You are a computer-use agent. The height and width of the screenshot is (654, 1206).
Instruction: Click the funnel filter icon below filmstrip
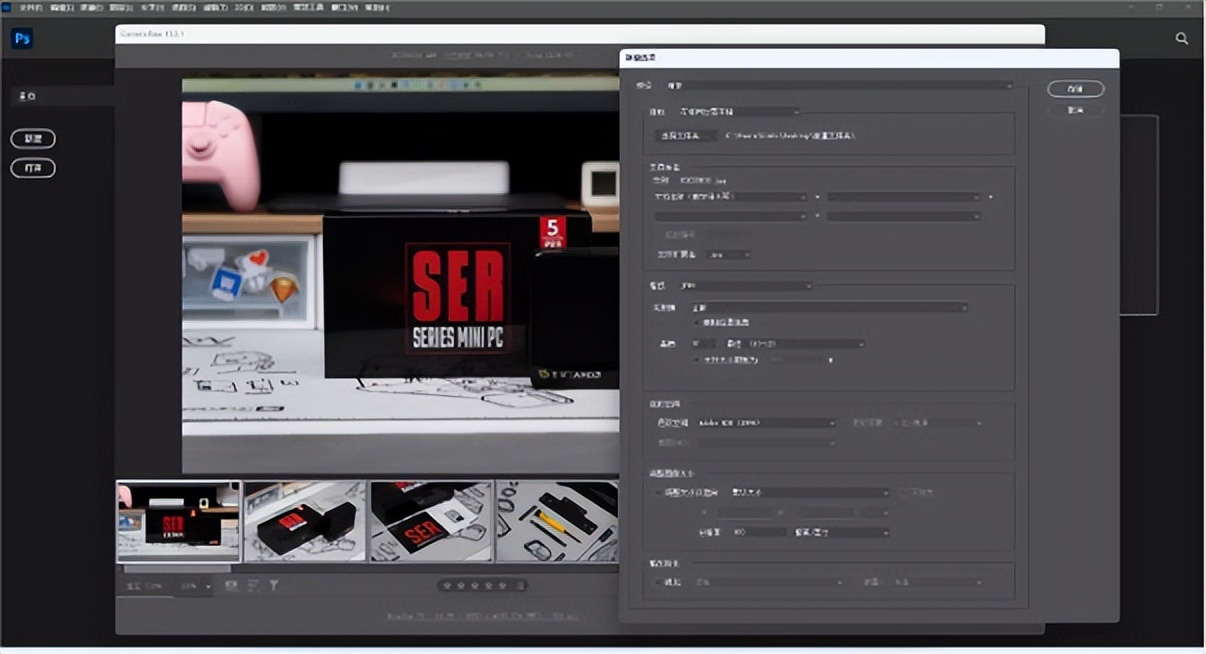pos(273,586)
